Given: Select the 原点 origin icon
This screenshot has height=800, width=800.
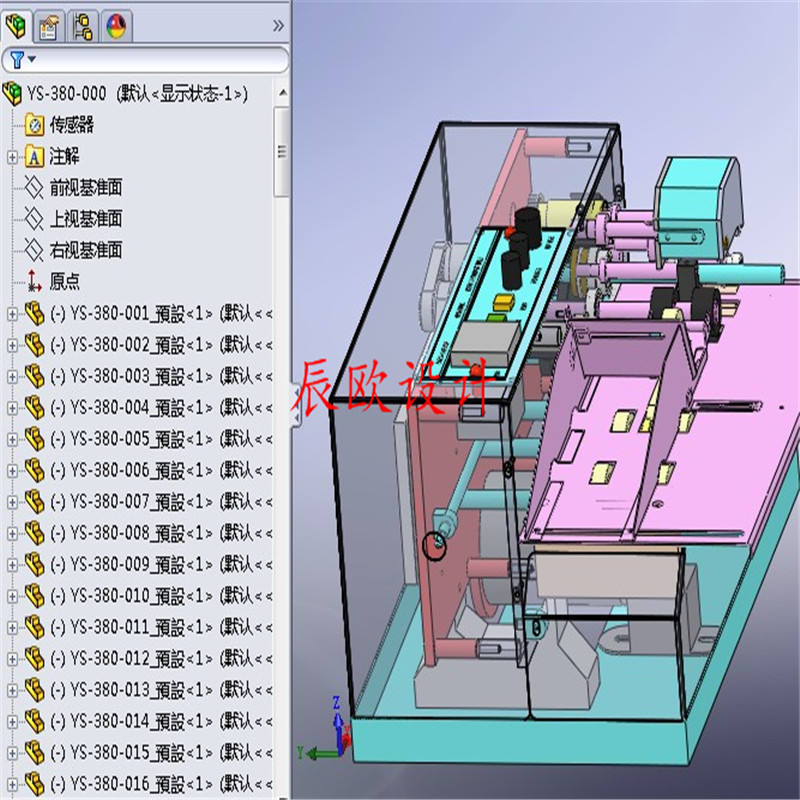Looking at the screenshot, I should [34, 281].
